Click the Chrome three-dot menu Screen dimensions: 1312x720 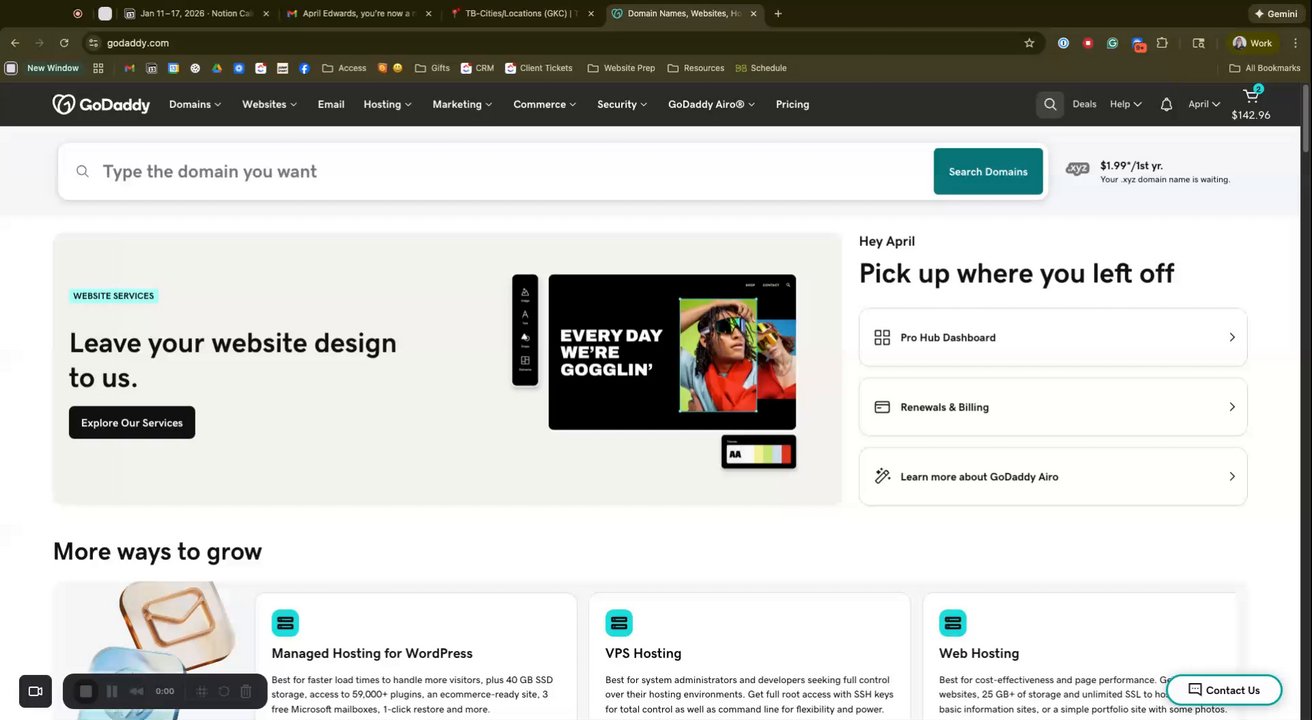tap(1296, 43)
